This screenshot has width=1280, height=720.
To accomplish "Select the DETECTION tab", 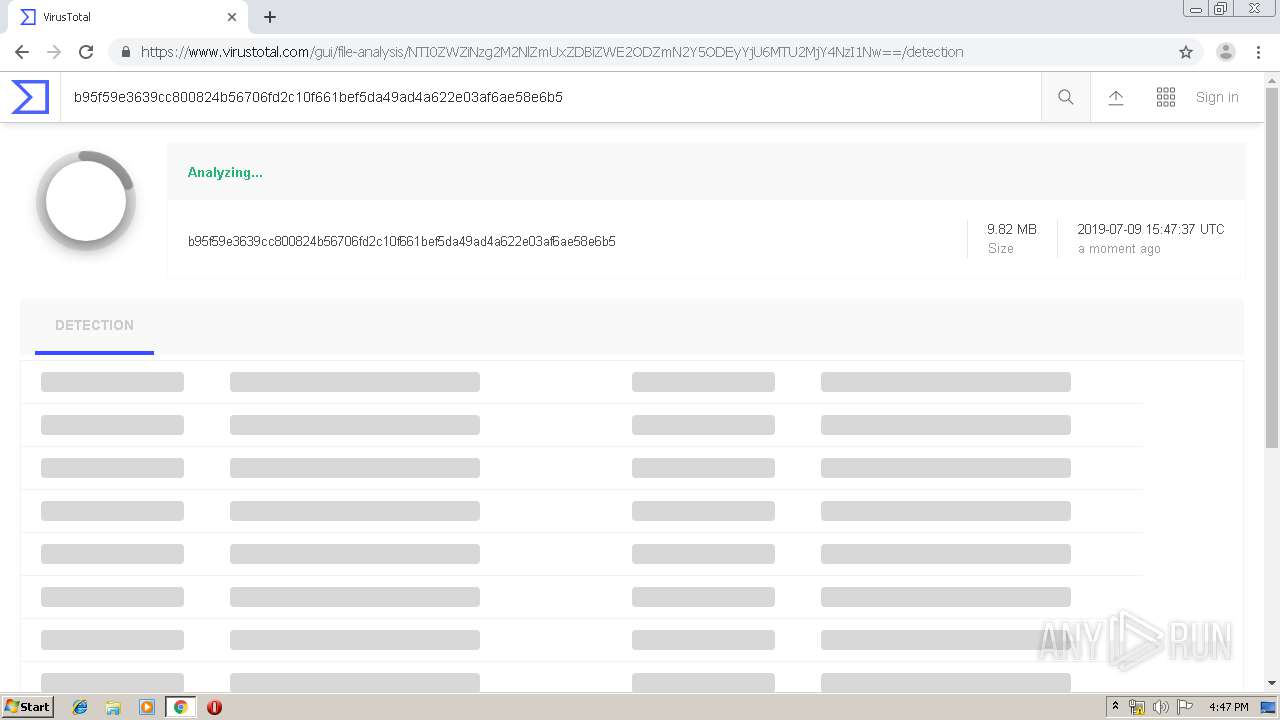I will [x=94, y=326].
